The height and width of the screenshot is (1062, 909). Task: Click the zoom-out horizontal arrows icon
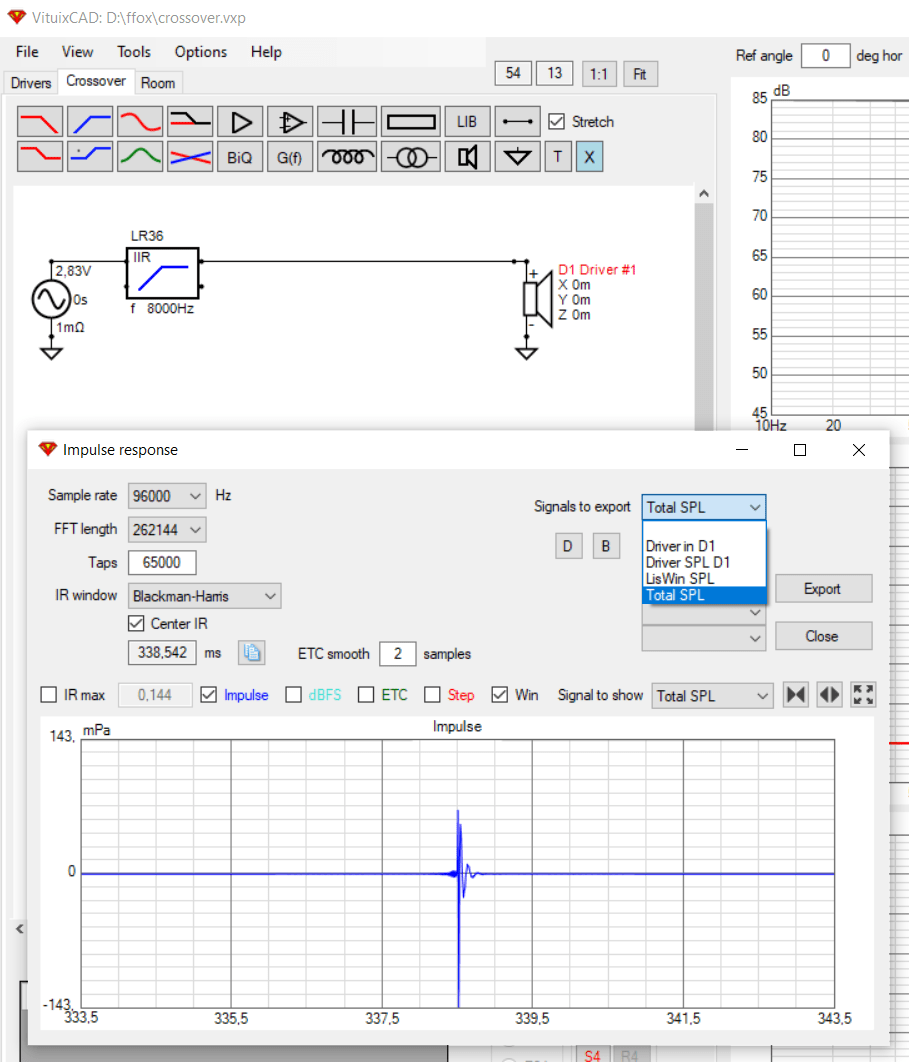830,695
